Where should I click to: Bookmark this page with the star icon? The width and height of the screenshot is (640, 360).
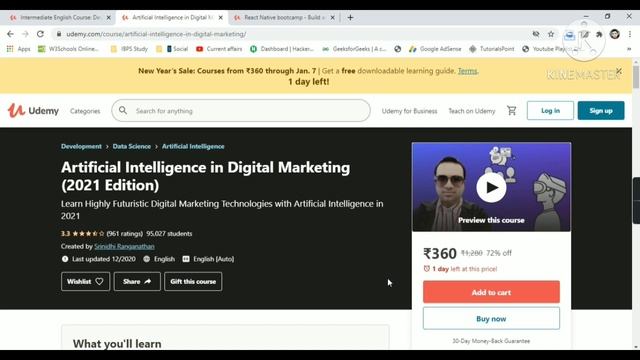(x=551, y=34)
